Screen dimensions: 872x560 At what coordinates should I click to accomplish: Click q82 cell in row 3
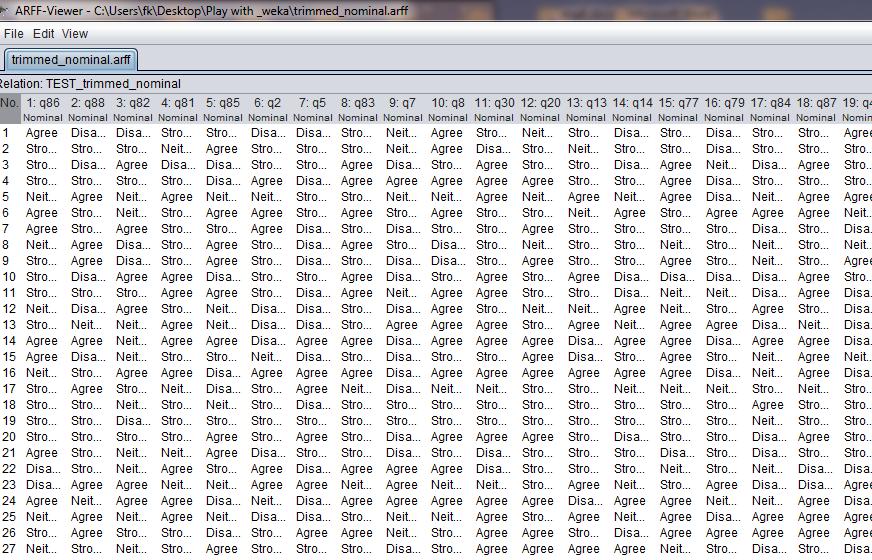(x=133, y=165)
